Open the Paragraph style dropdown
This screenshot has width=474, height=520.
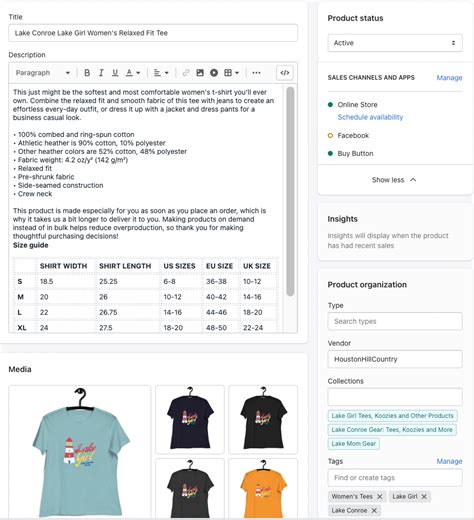[43, 73]
